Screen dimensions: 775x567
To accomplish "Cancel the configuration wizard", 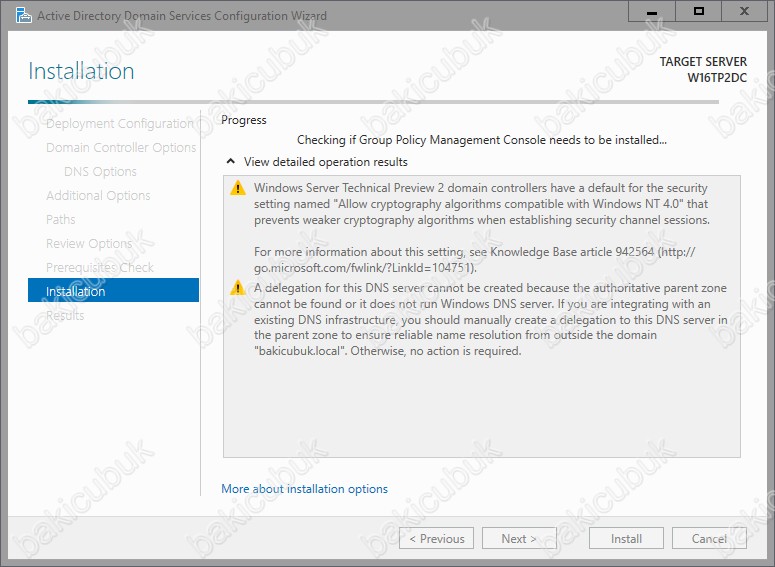I will (x=710, y=539).
